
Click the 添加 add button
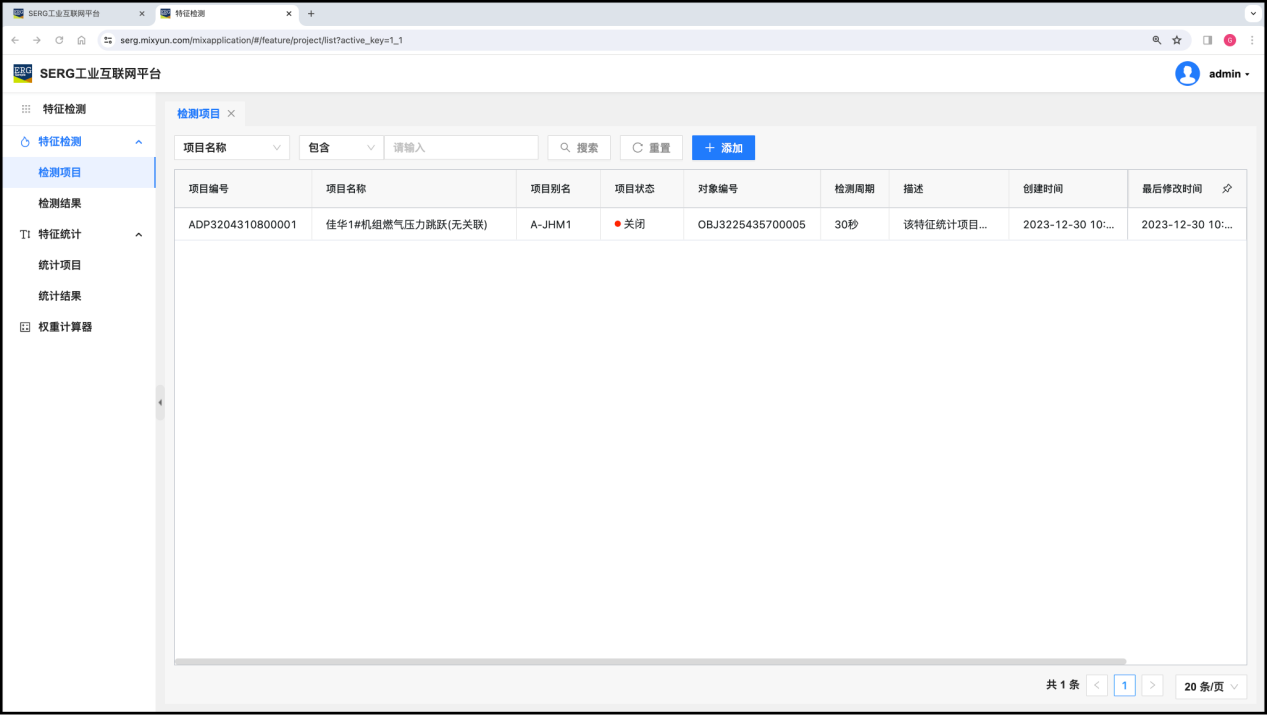[x=723, y=148]
